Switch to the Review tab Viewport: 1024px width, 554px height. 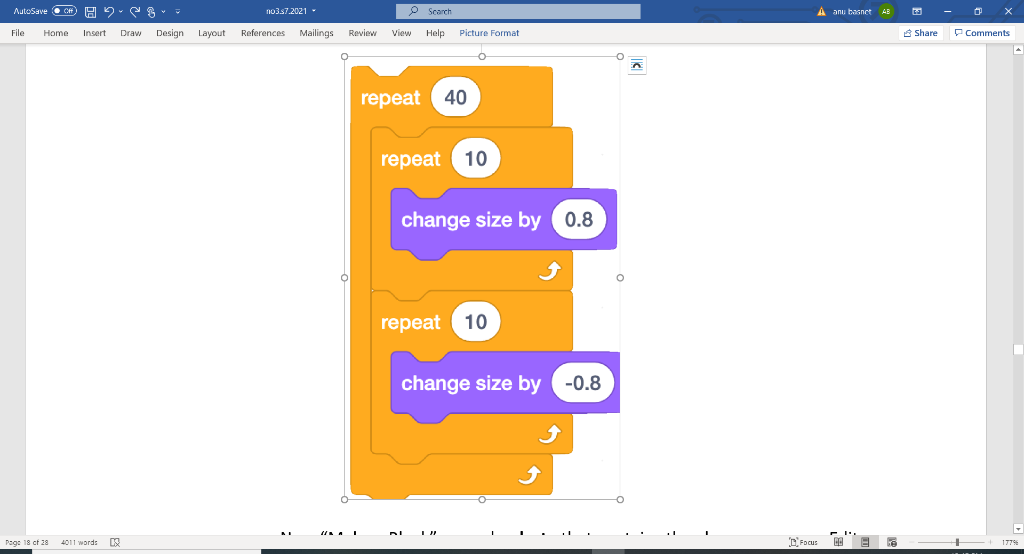[362, 33]
